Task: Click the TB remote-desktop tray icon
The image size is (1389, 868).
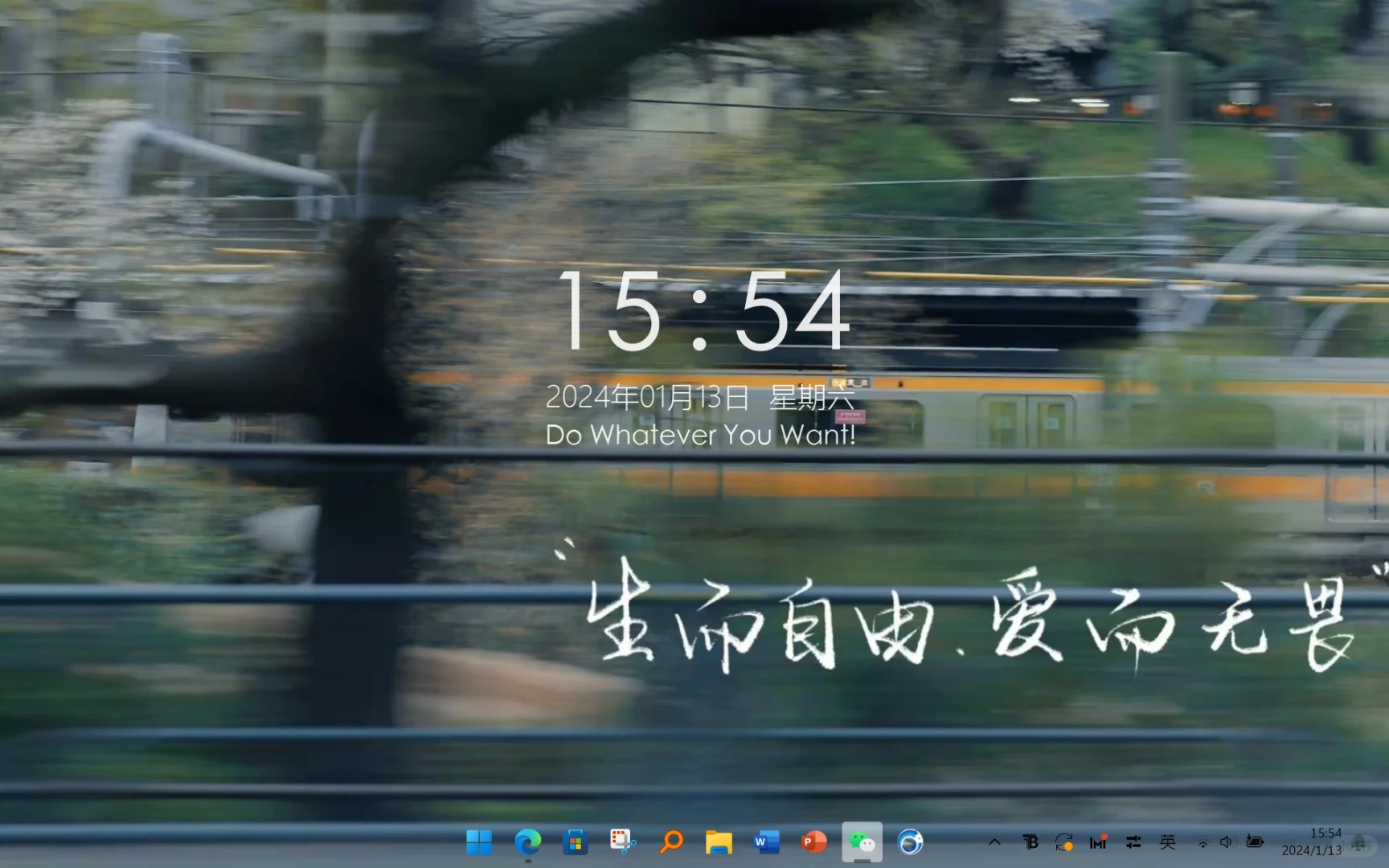Action: point(1030,842)
